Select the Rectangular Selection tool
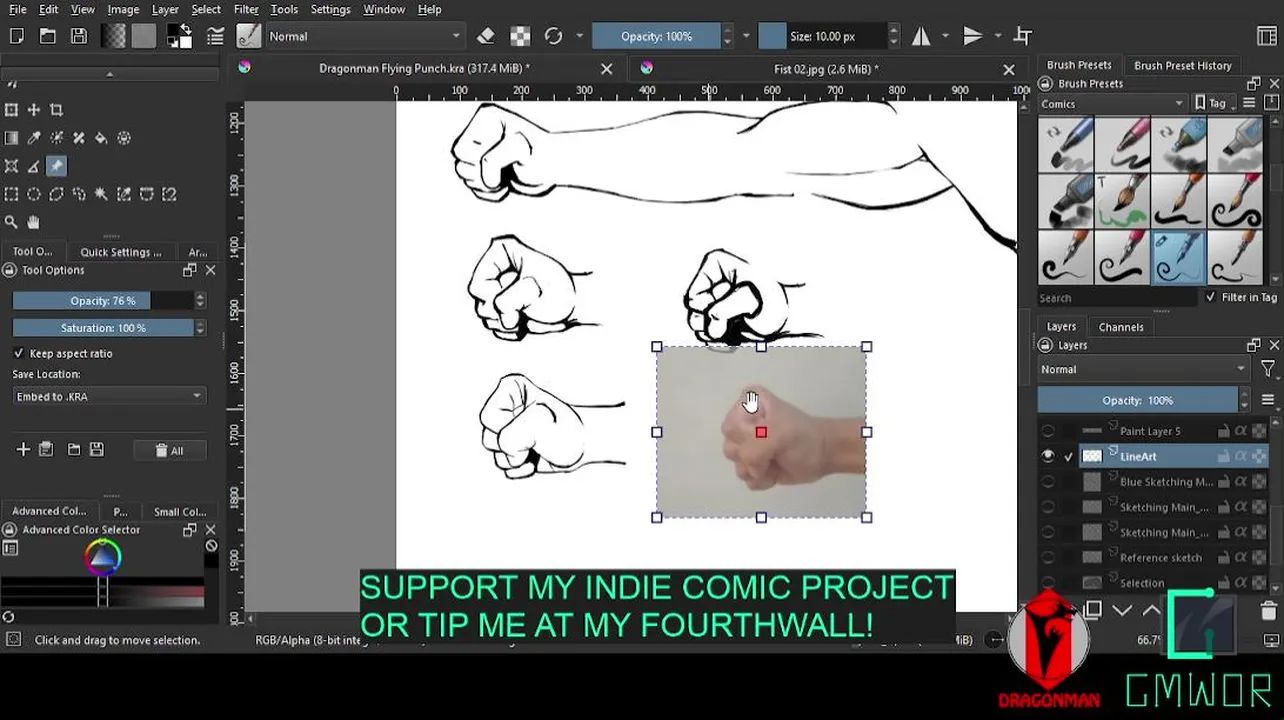Viewport: 1284px width, 720px height. point(11,194)
